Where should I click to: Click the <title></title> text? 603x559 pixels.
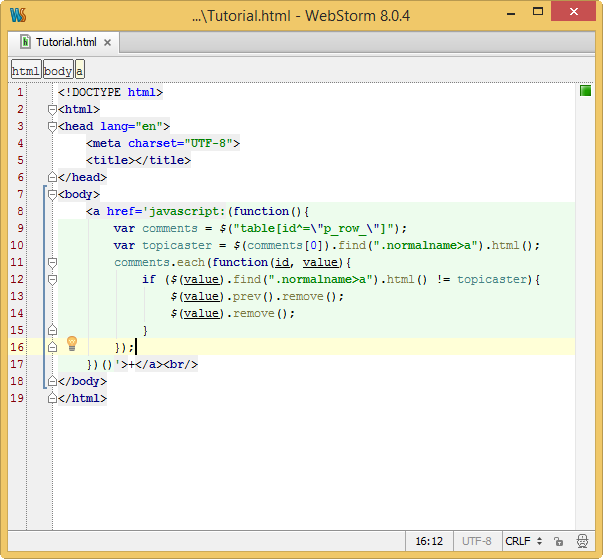coord(138,160)
